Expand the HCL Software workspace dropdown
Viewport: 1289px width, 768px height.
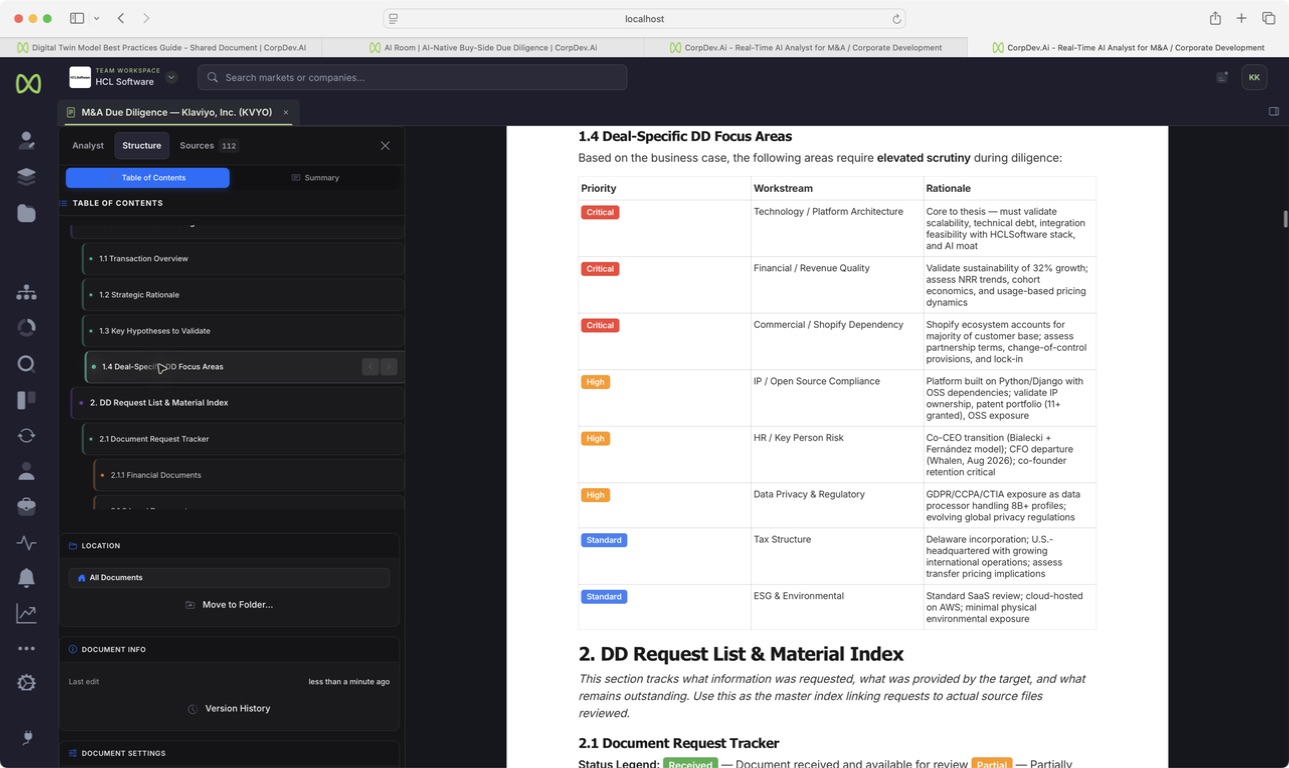click(171, 77)
